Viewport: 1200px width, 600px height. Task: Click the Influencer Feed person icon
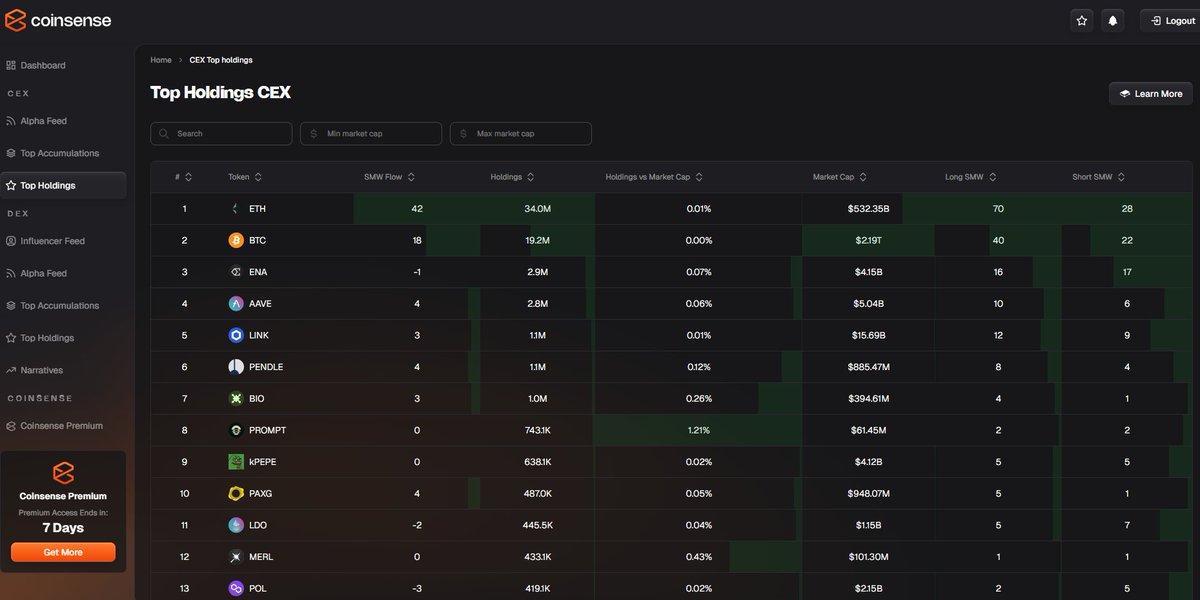click(x=11, y=241)
